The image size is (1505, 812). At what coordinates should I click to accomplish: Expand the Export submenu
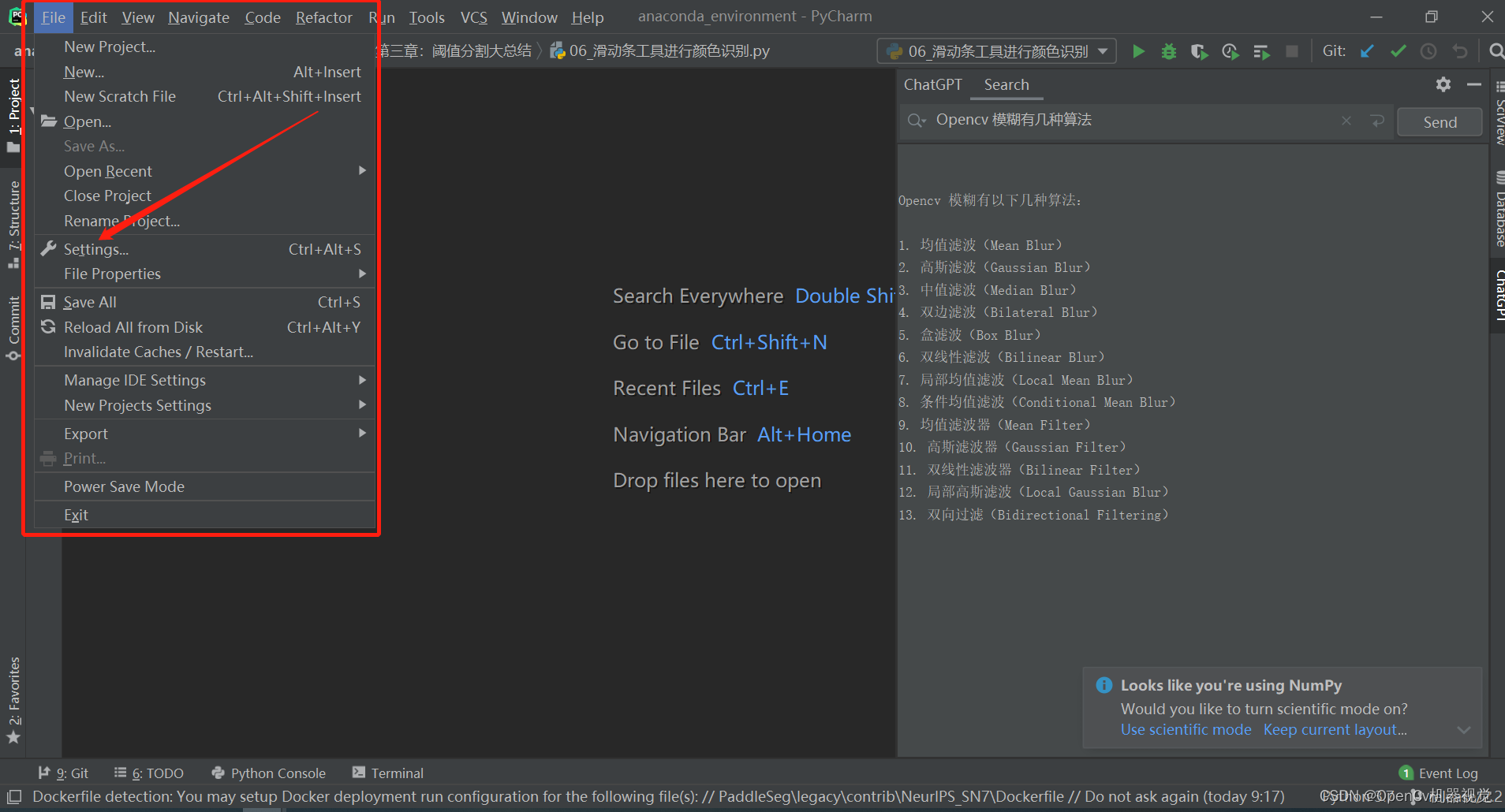205,434
